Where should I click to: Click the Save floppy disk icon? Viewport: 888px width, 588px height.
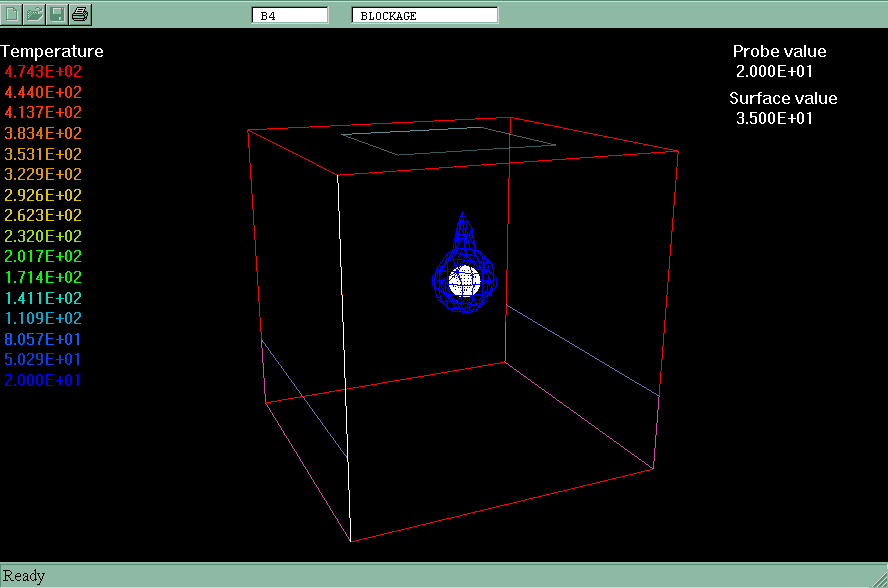pyautogui.click(x=58, y=14)
